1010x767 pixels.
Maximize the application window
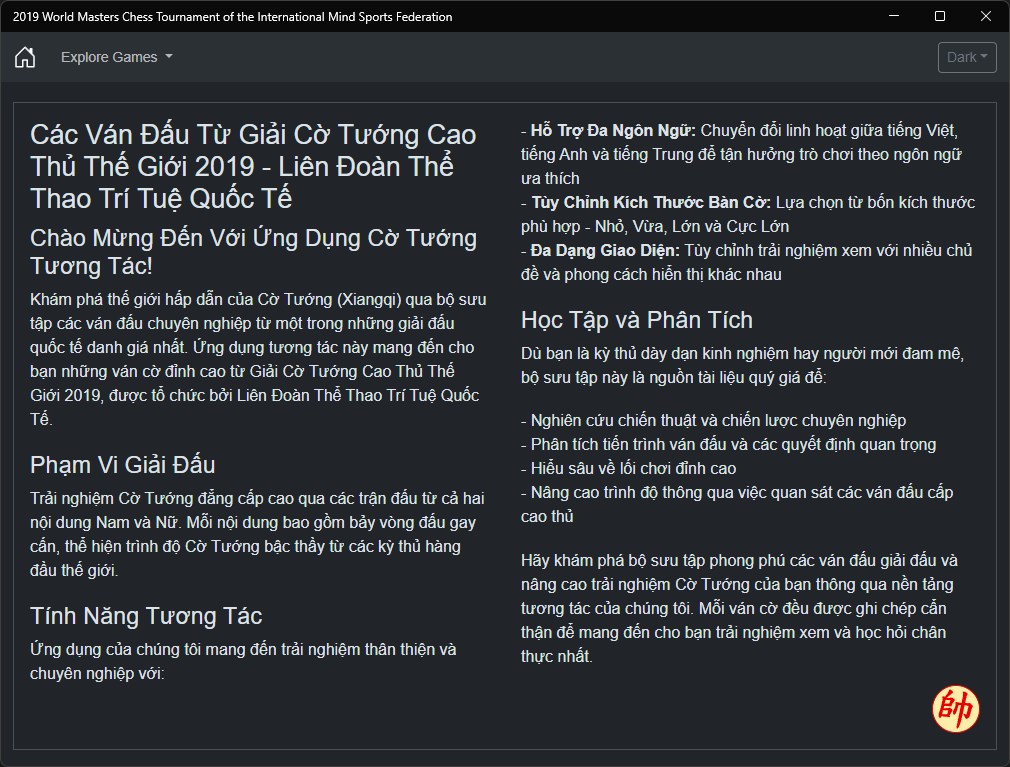click(940, 16)
